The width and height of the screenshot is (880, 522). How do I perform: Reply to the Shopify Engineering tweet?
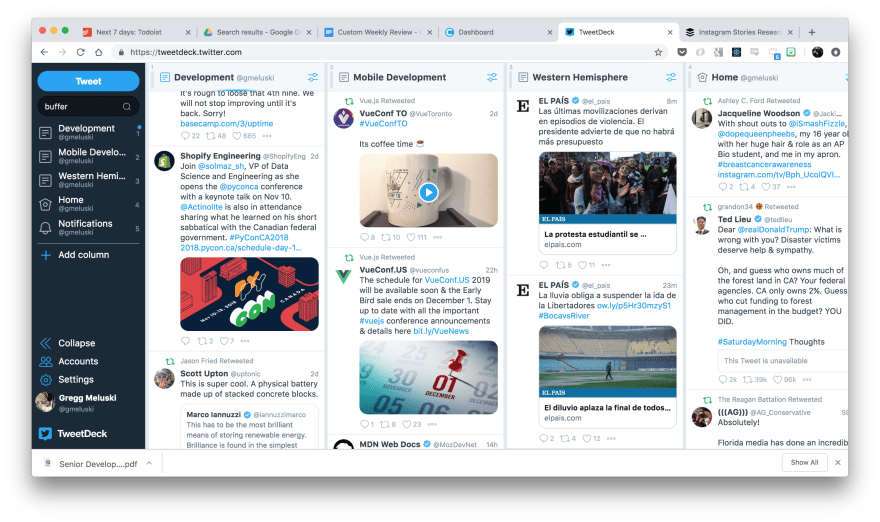point(185,341)
